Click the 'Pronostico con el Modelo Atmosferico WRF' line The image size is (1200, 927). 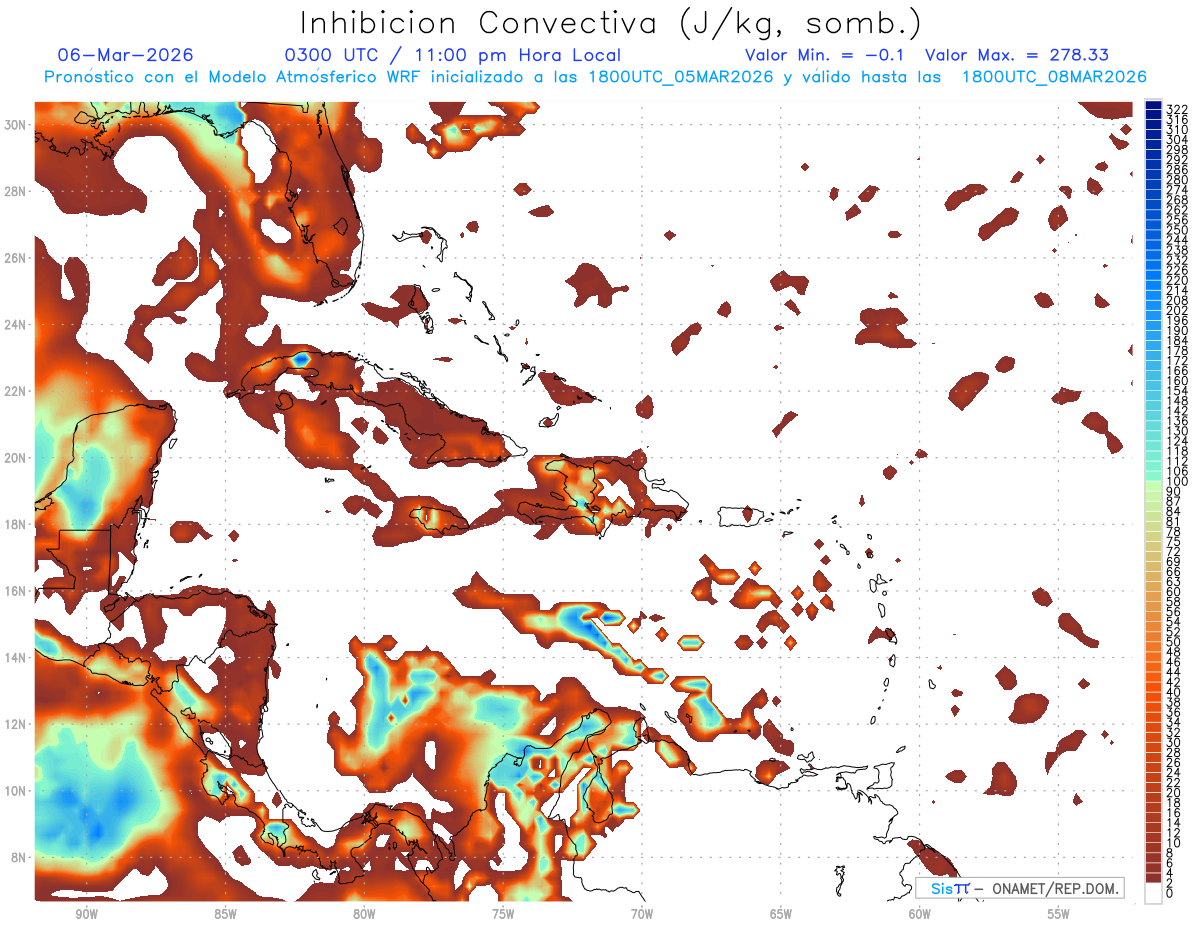pos(595,77)
